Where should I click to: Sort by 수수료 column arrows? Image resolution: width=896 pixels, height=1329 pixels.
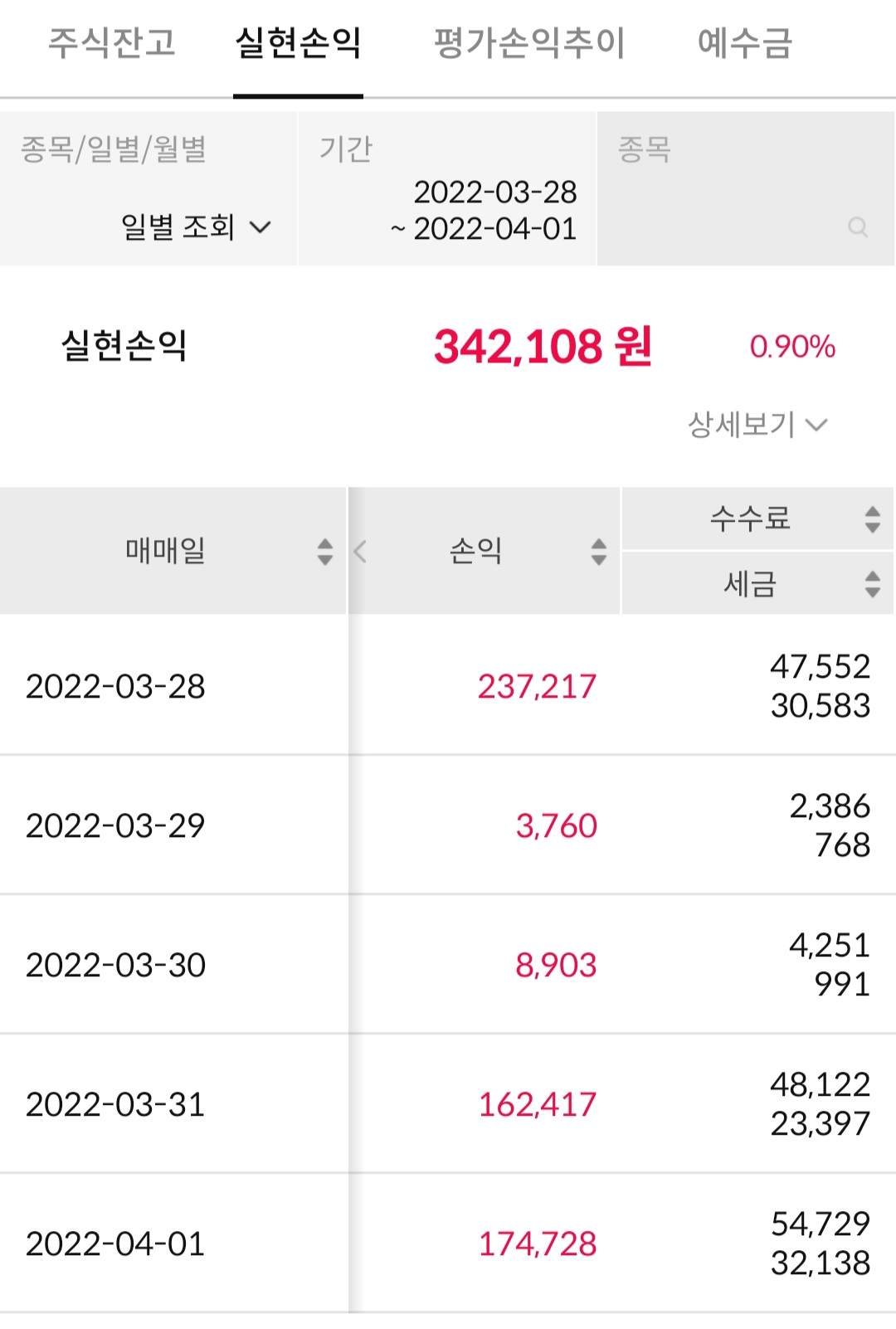coord(872,519)
